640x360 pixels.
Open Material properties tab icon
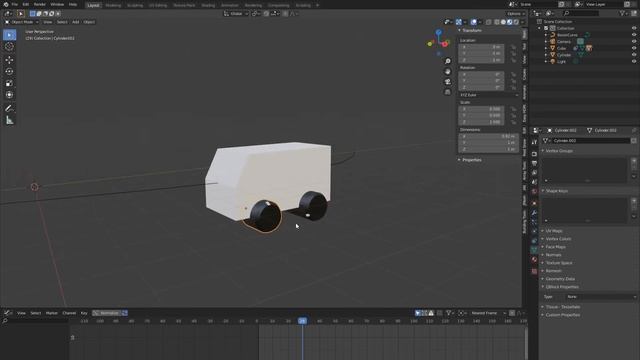(x=534, y=260)
